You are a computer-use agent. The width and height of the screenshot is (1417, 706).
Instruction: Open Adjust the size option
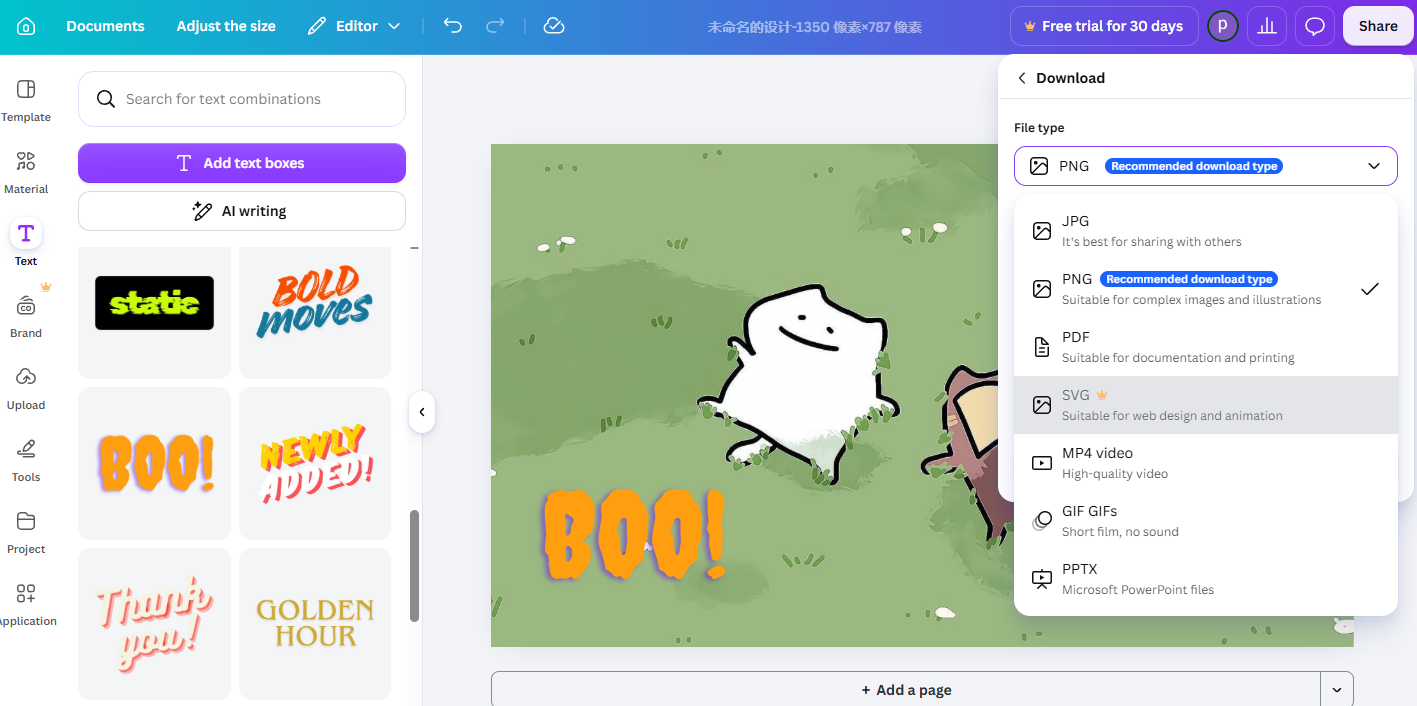[x=226, y=26]
